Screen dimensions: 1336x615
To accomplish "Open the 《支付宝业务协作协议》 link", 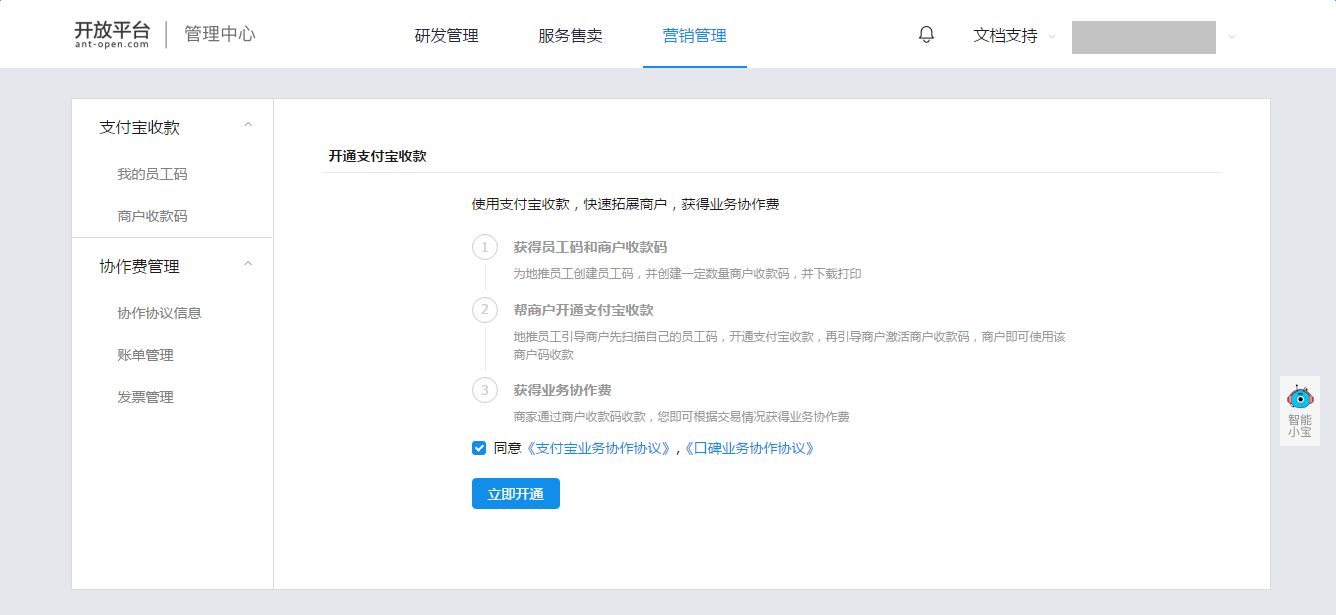I will click(598, 448).
